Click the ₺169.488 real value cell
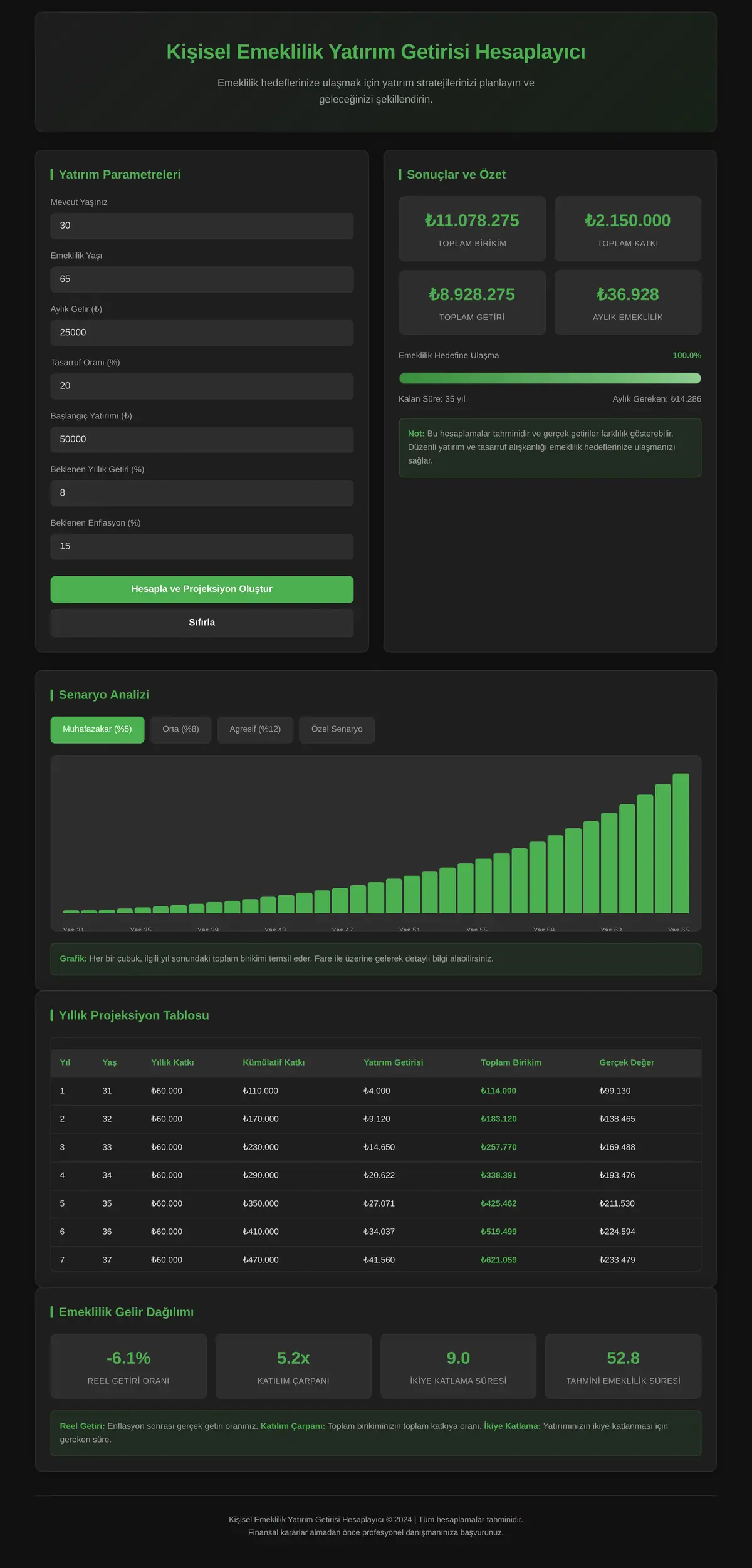The height and width of the screenshot is (1568, 752). (617, 1147)
